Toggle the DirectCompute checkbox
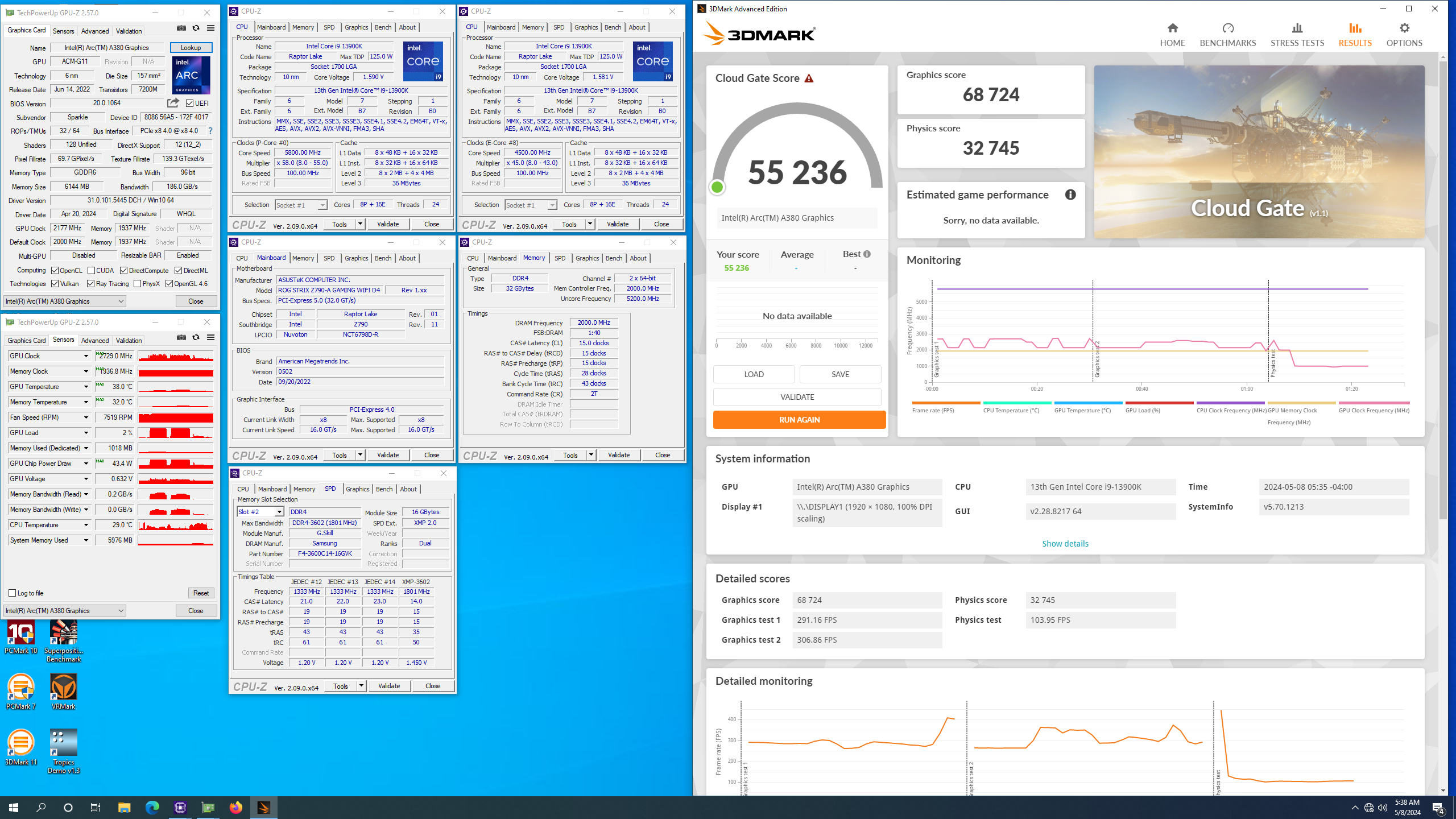The width and height of the screenshot is (1456, 819). 123,271
